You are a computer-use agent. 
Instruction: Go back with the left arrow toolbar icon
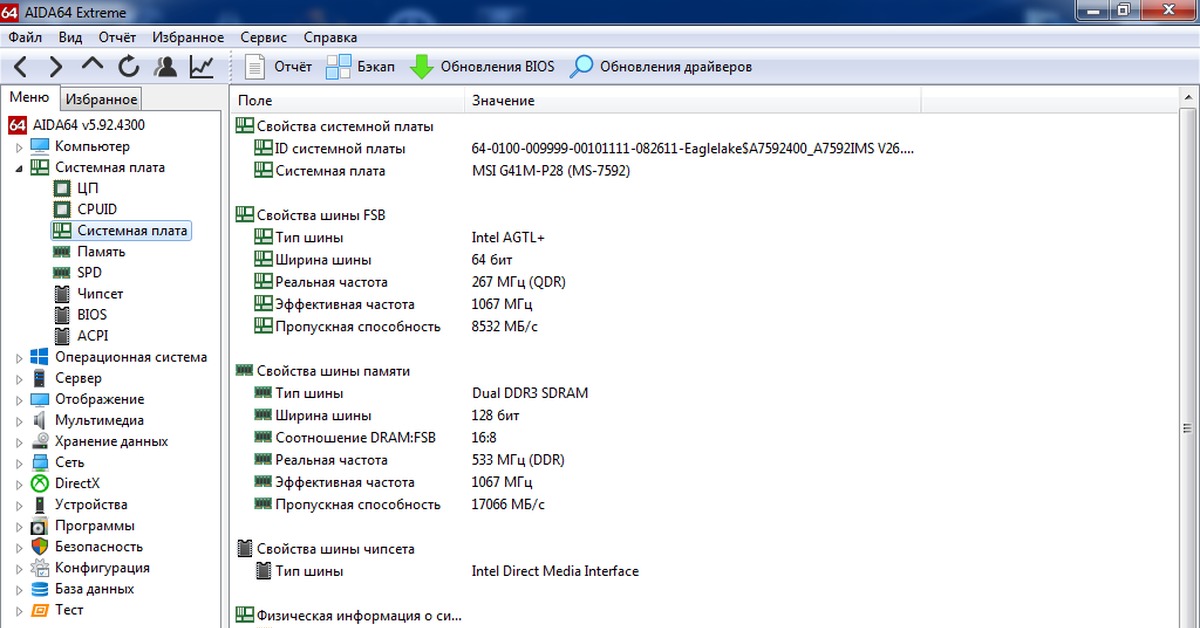pyautogui.click(x=21, y=67)
